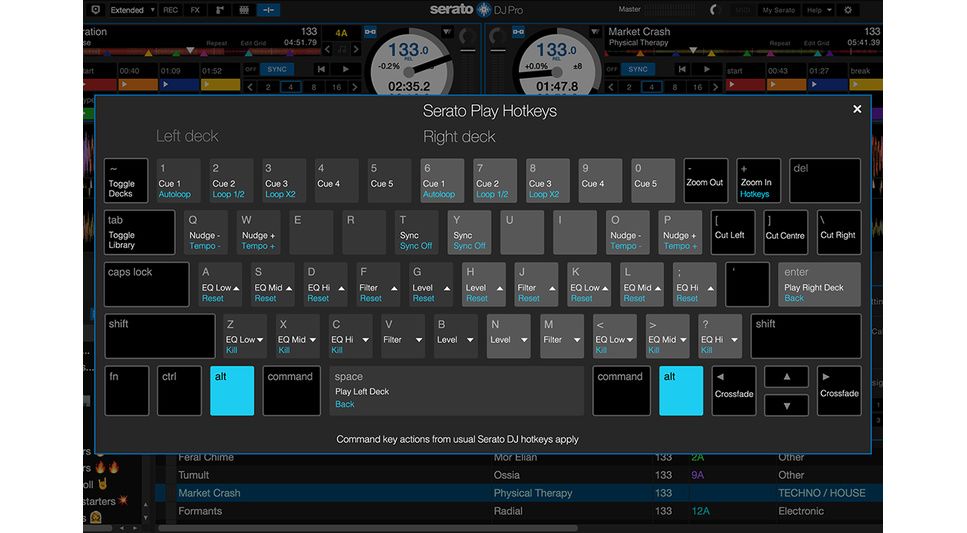
Task: Open the FX panel tab
Action: click(195, 10)
